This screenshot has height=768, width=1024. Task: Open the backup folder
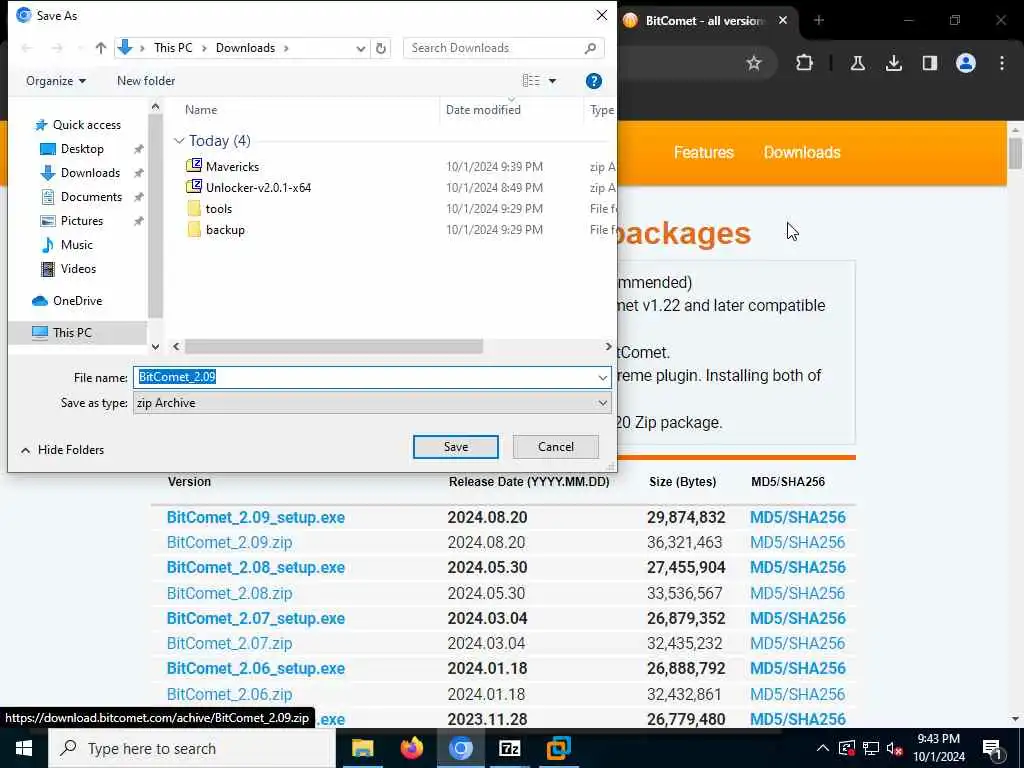pyautogui.click(x=225, y=229)
